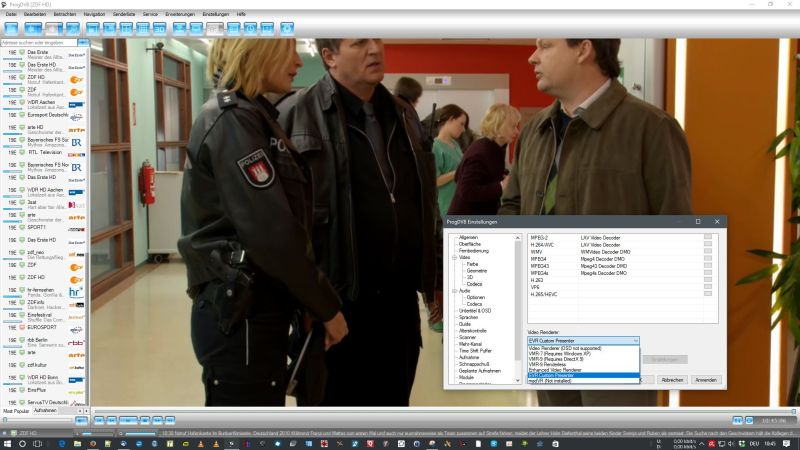Click the rightmost icon in the top toolbar
The image size is (800, 450).
(x=287, y=28)
